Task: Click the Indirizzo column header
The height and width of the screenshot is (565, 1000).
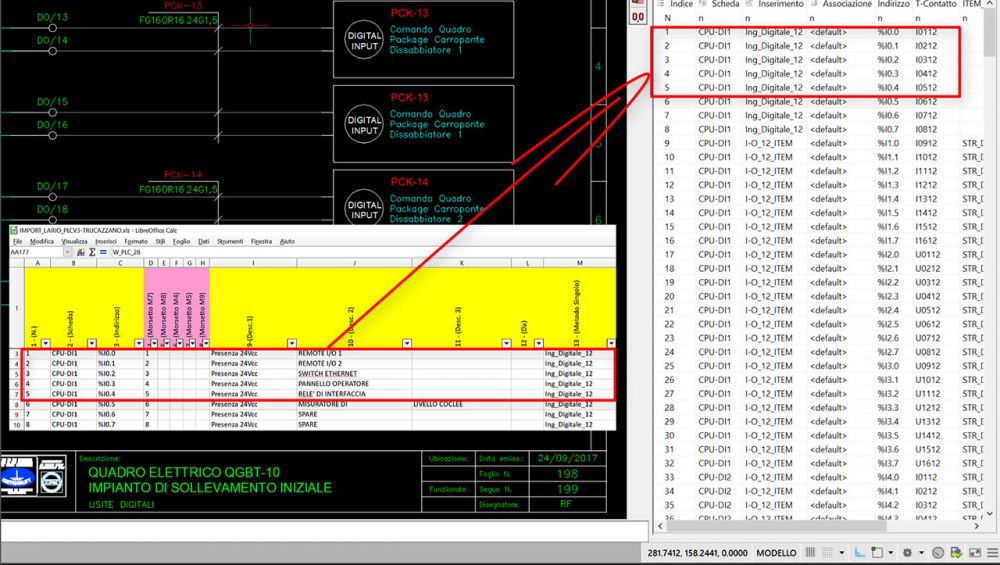Action: pos(894,5)
